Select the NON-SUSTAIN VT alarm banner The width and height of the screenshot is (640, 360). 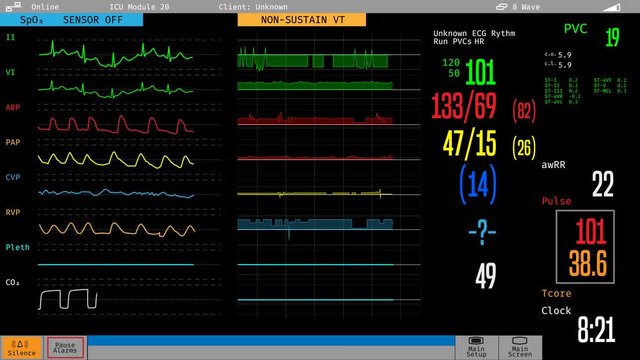tap(302, 20)
